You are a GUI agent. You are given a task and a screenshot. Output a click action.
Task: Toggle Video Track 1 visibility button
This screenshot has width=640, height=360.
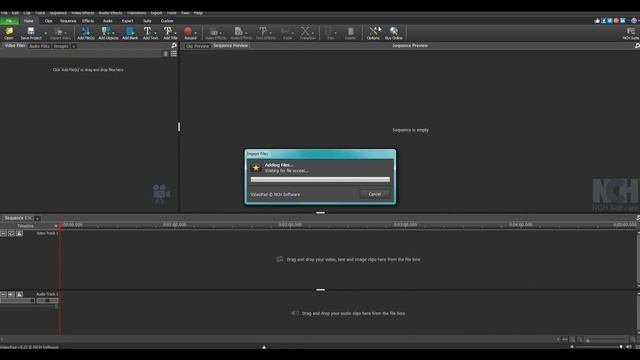(x=11, y=233)
